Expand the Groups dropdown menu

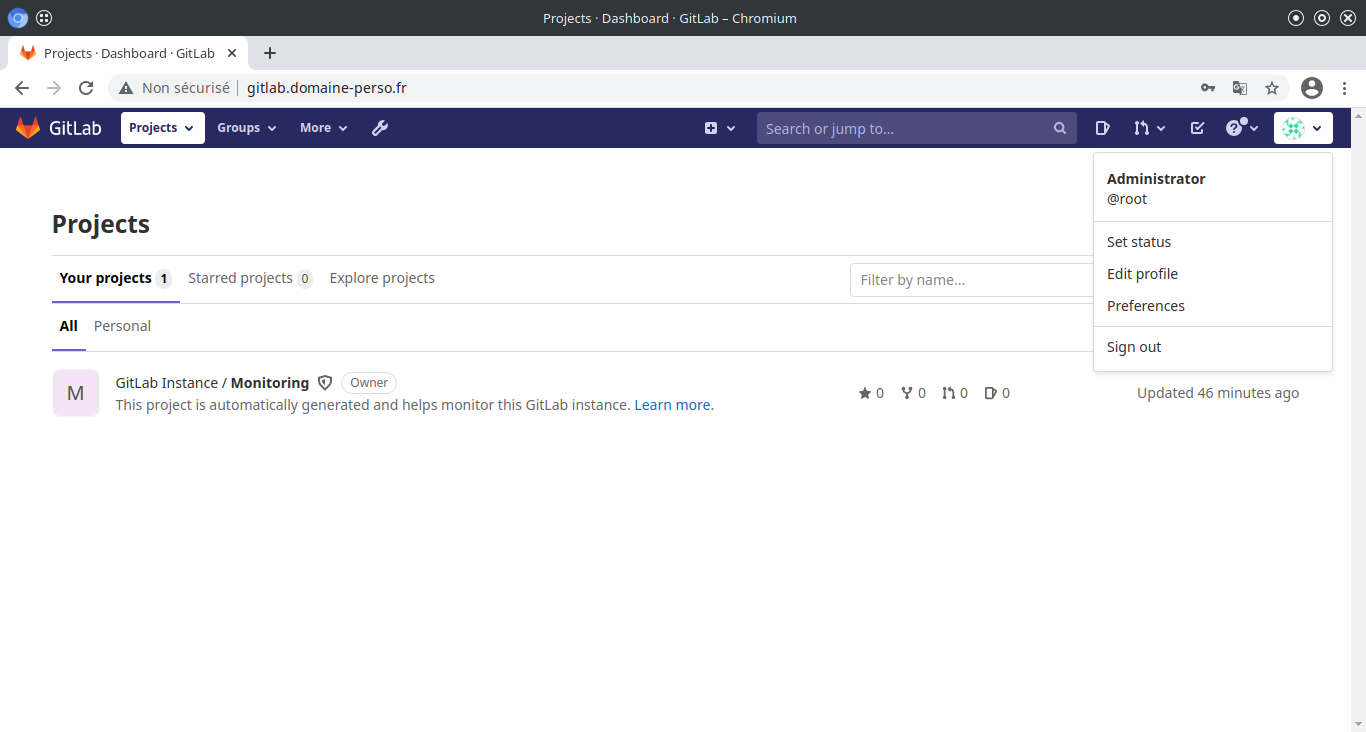[246, 128]
